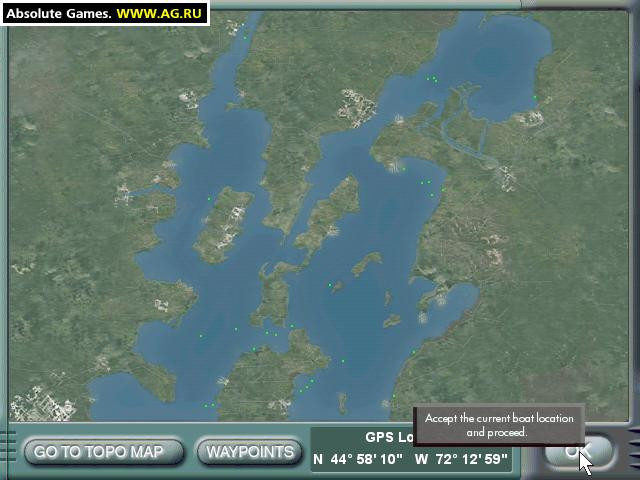Select the GPS latitude N 44° 58' 10" readout
This screenshot has height=480, width=640.
tap(358, 459)
